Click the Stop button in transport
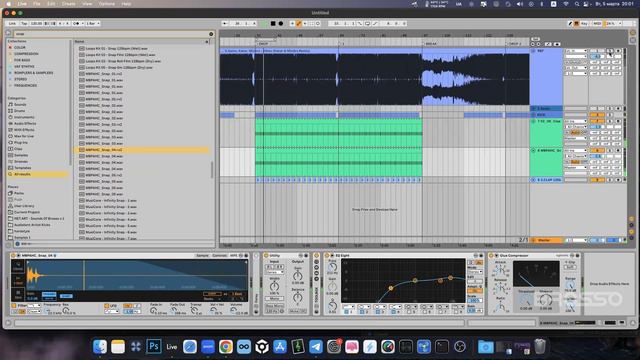Viewport: 640px width, 360px height. point(273,24)
